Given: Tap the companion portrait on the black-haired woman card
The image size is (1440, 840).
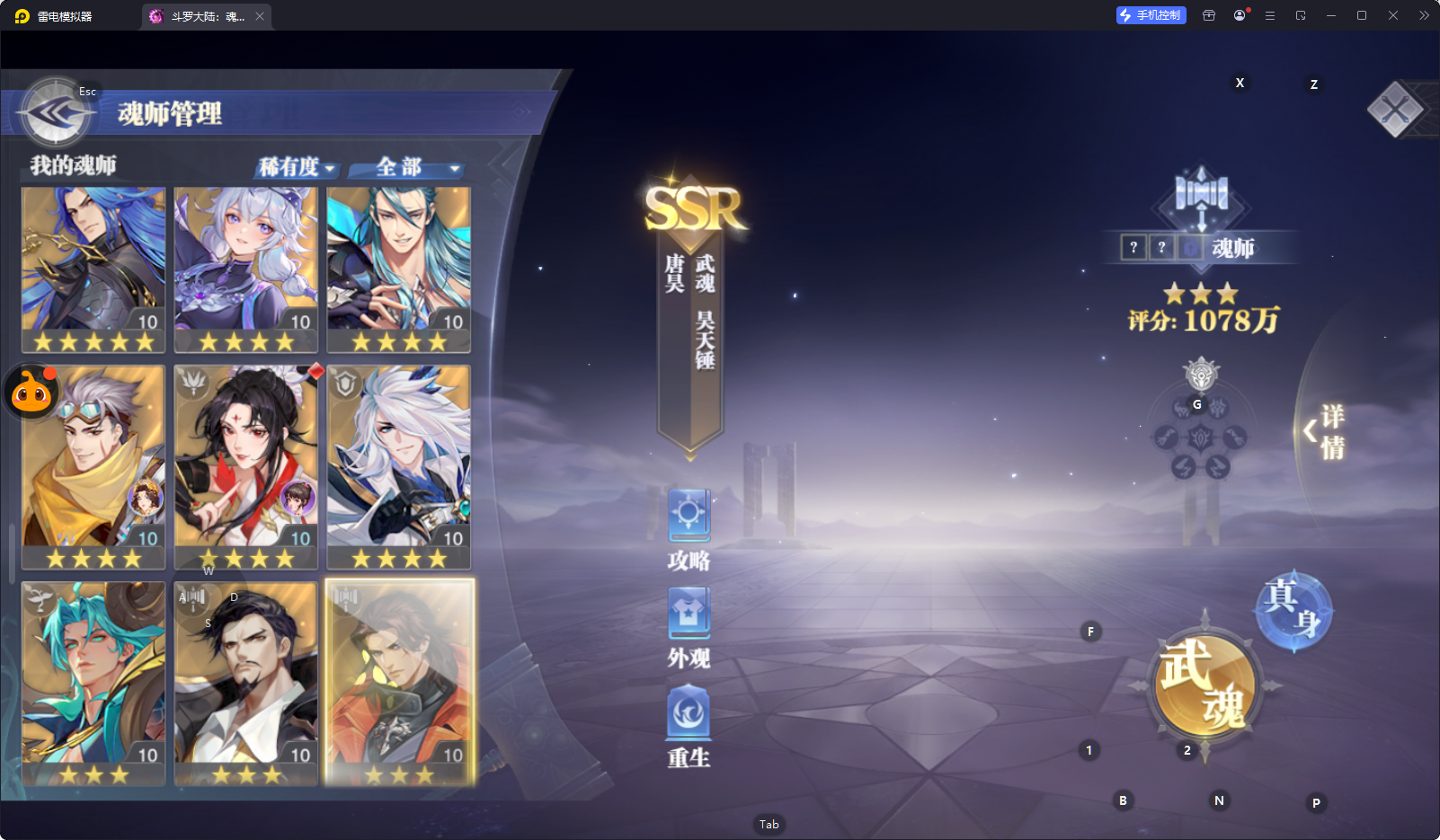Looking at the screenshot, I should click(298, 499).
